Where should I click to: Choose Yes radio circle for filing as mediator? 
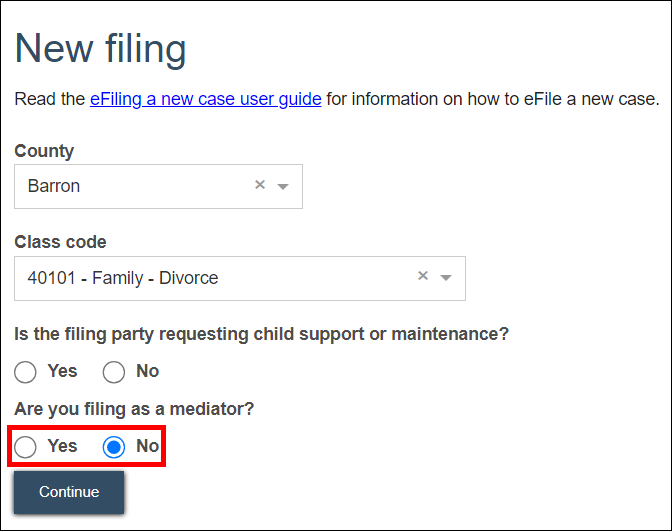point(26,447)
